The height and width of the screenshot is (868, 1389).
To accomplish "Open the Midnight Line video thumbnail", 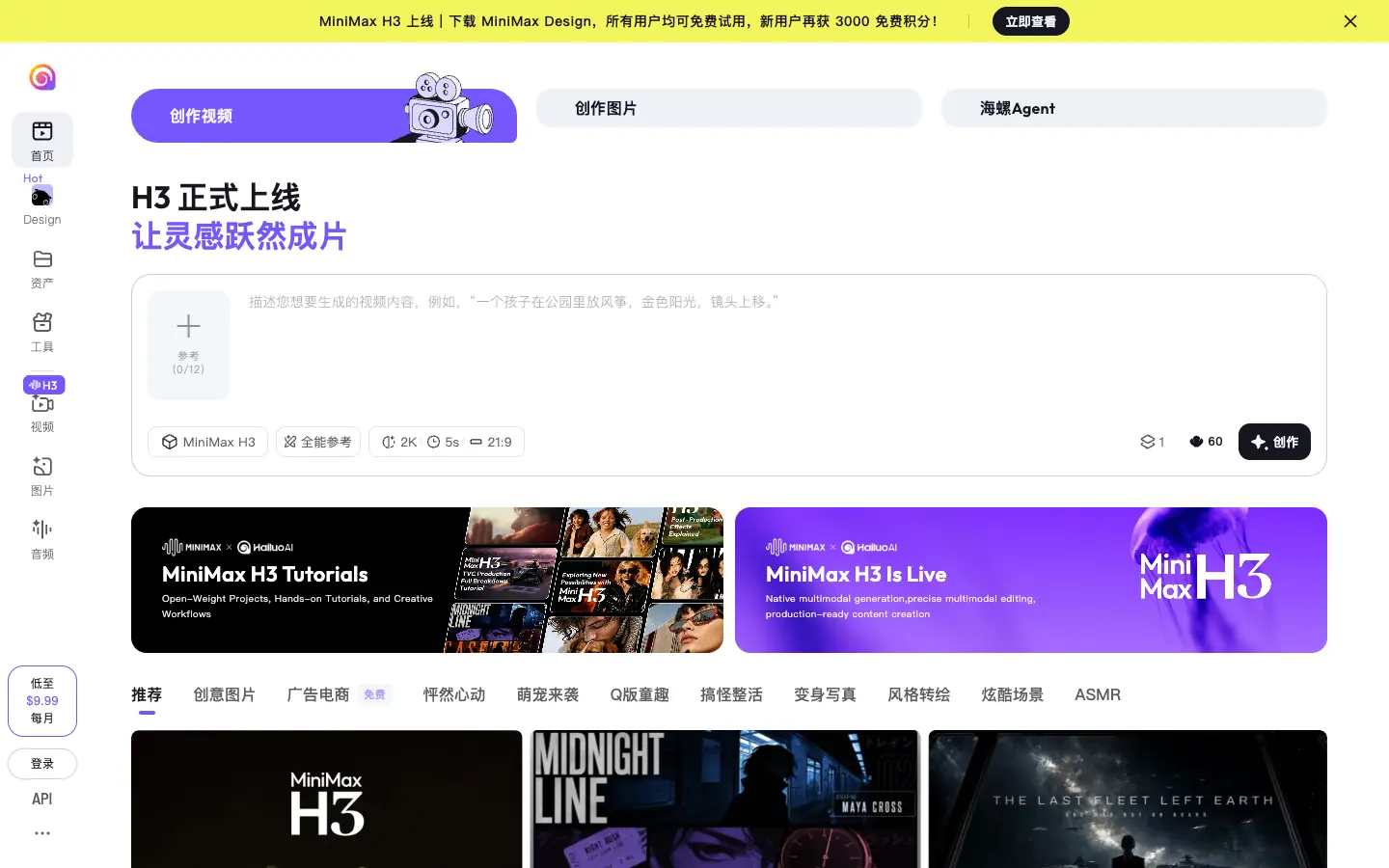I will coord(725,800).
